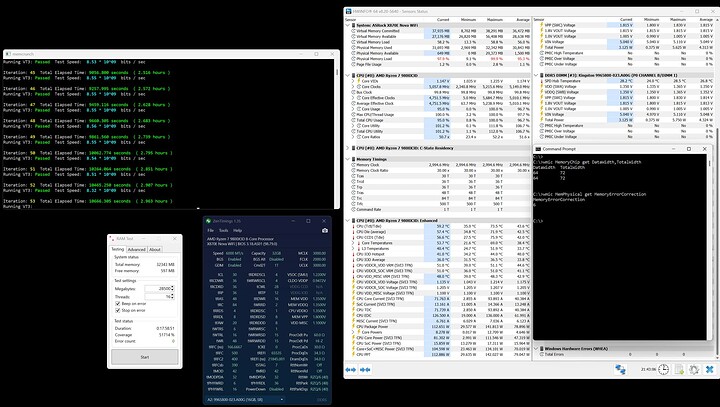Click HWiNFO reset clock icon
This screenshot has height=407, width=720.
click(664, 369)
